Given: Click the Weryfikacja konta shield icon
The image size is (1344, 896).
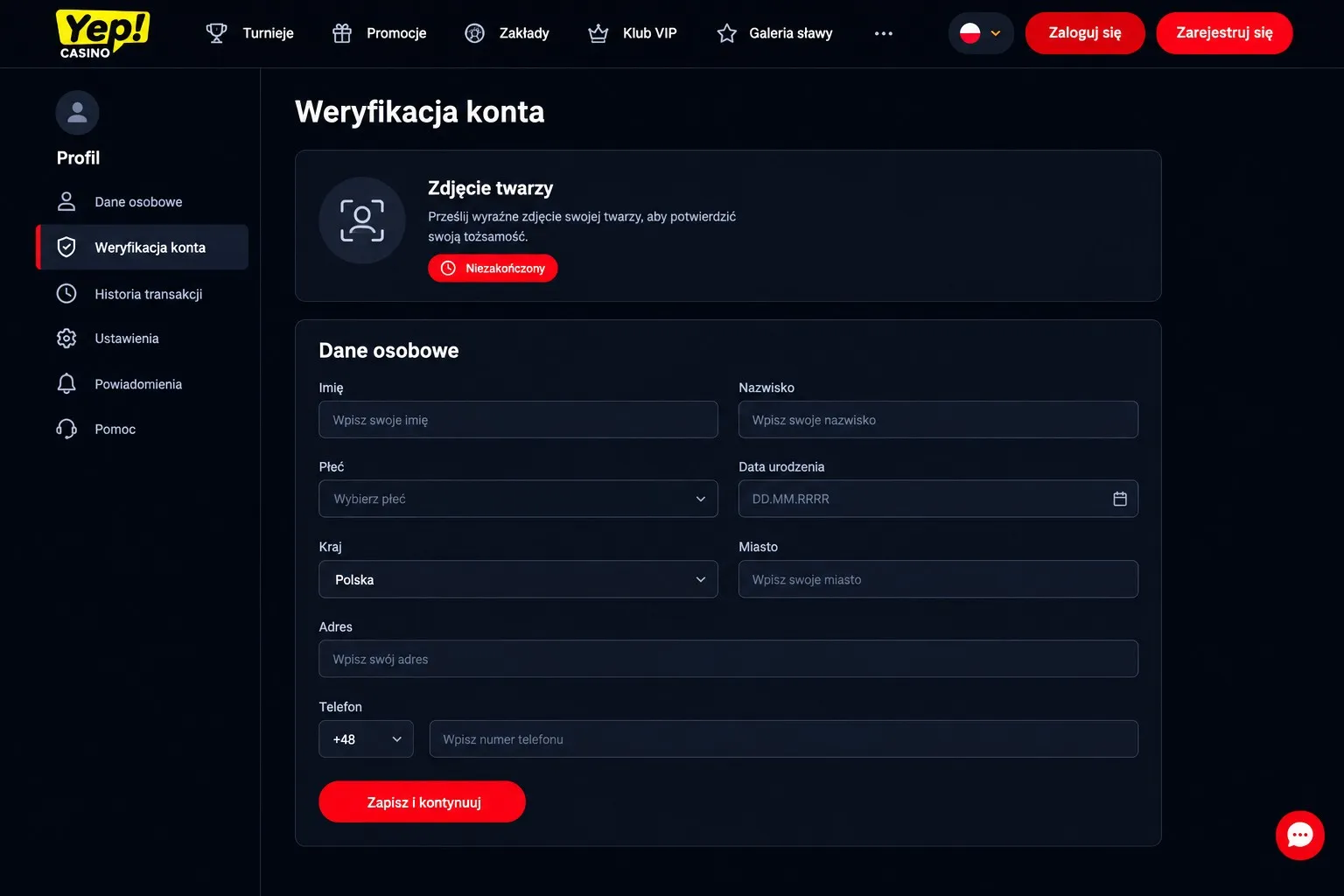Looking at the screenshot, I should point(66,247).
